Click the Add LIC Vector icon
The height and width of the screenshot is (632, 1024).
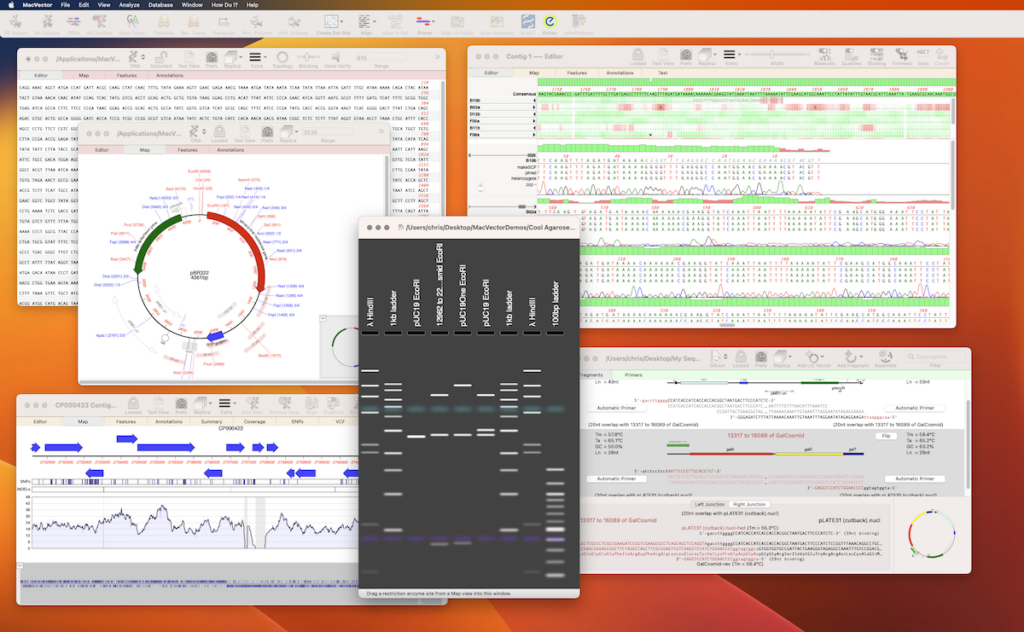tap(814, 358)
